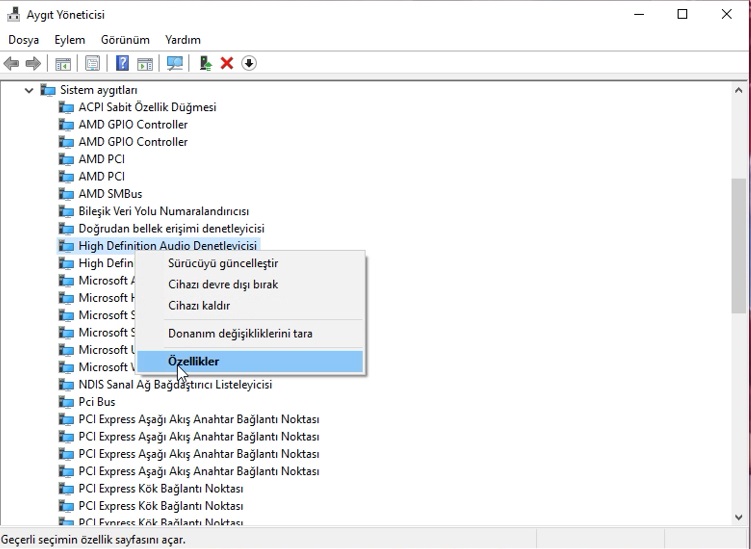Select ACPI Sabit Özellik Düğmesi device
Screen dimensions: 751x549
click(x=147, y=107)
